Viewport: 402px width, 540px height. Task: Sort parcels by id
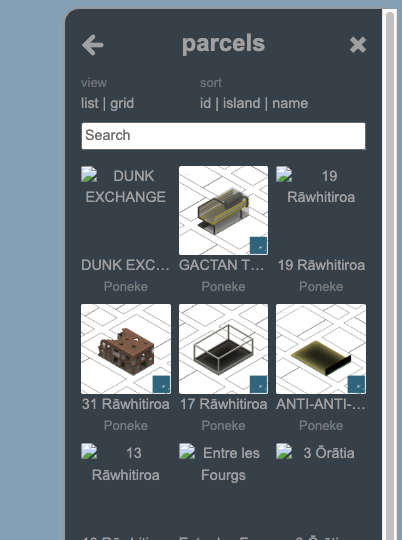coord(205,103)
